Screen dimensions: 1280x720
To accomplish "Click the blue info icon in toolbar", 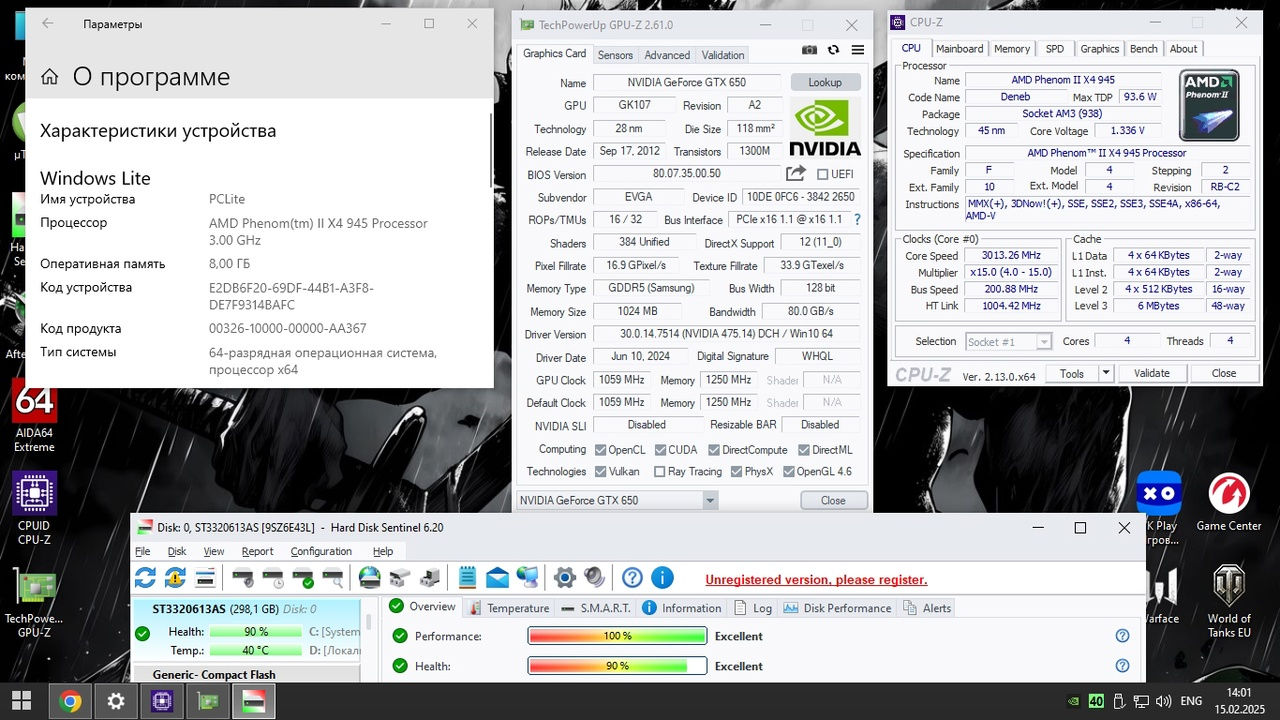I will (662, 577).
